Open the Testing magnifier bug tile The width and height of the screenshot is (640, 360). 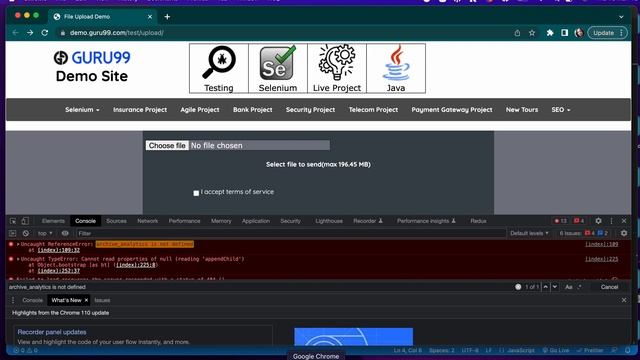coord(219,69)
